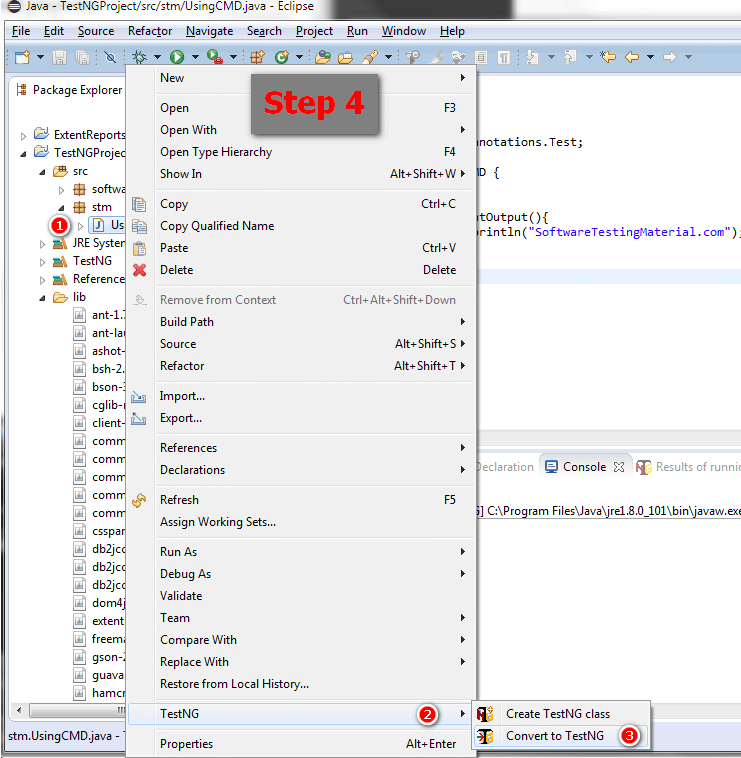Close the Console tab with its X

coord(619,467)
